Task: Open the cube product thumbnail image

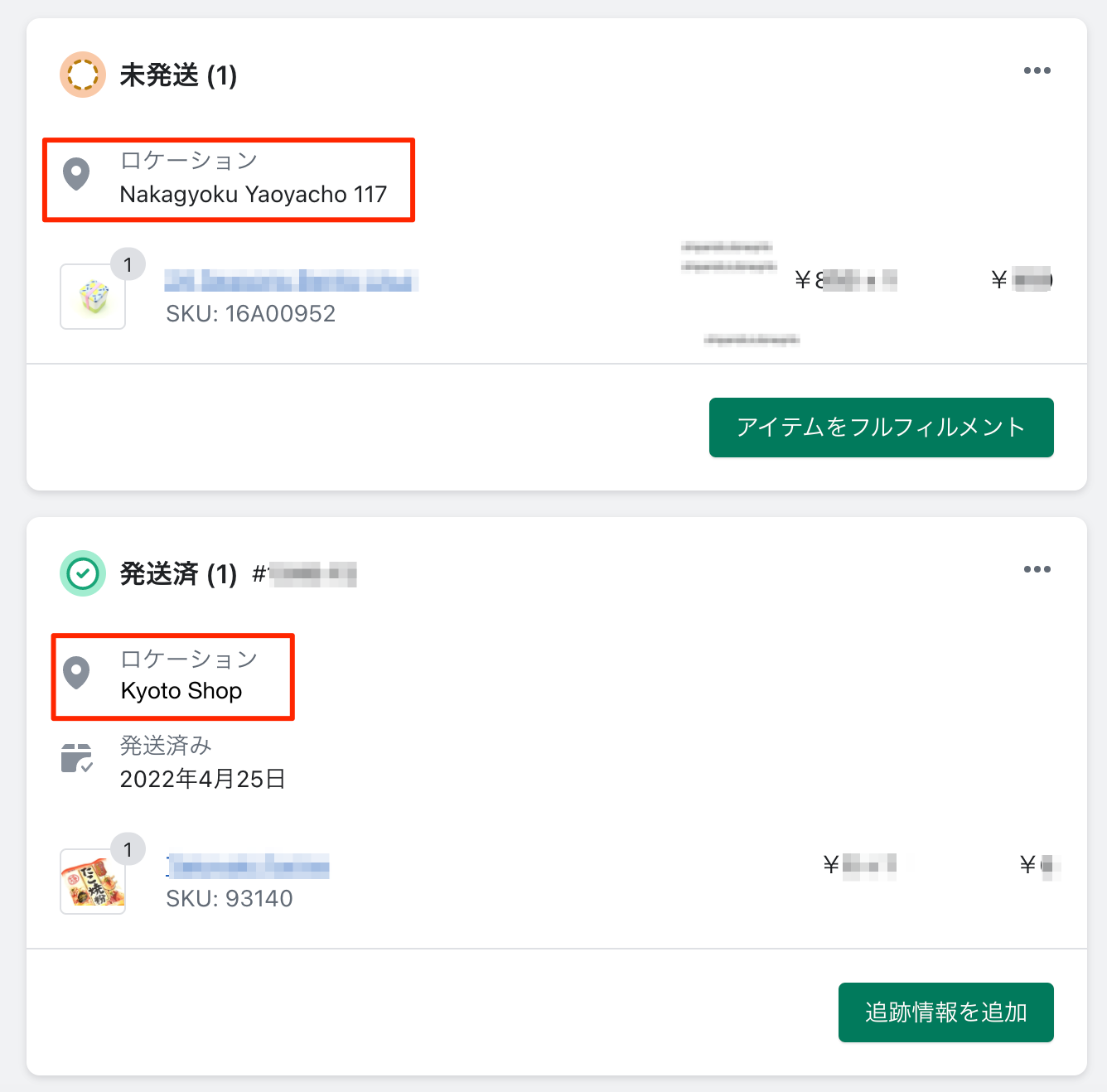Action: click(93, 297)
